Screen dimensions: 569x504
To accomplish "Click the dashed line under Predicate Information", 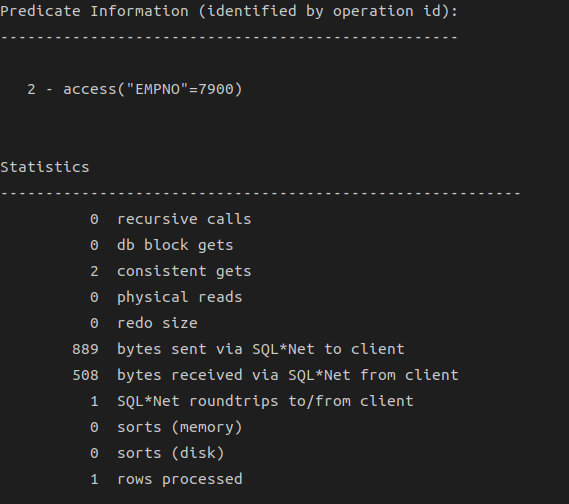I will 229,37.
